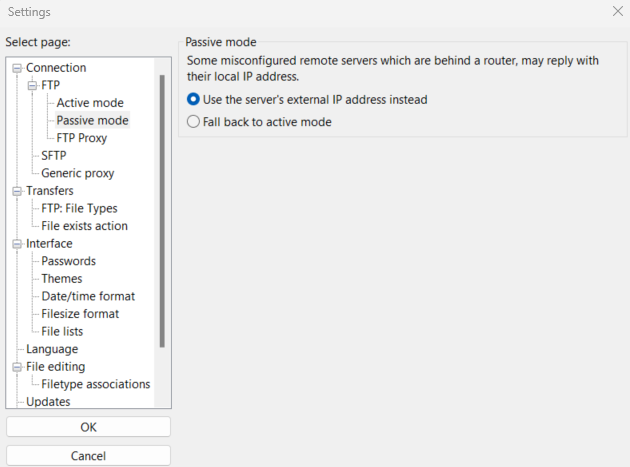The image size is (630, 467).
Task: Open the Passwords settings page
Action: point(68,261)
